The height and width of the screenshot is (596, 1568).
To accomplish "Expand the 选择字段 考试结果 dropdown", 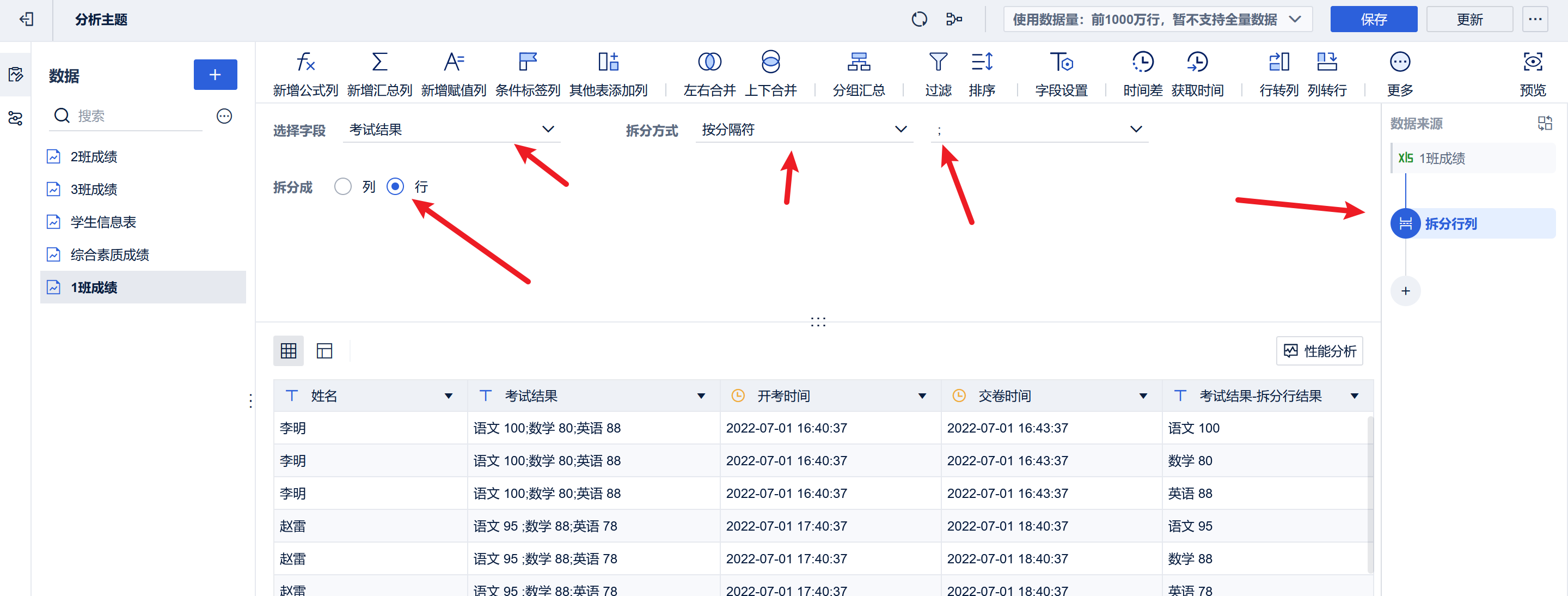I will [x=451, y=130].
